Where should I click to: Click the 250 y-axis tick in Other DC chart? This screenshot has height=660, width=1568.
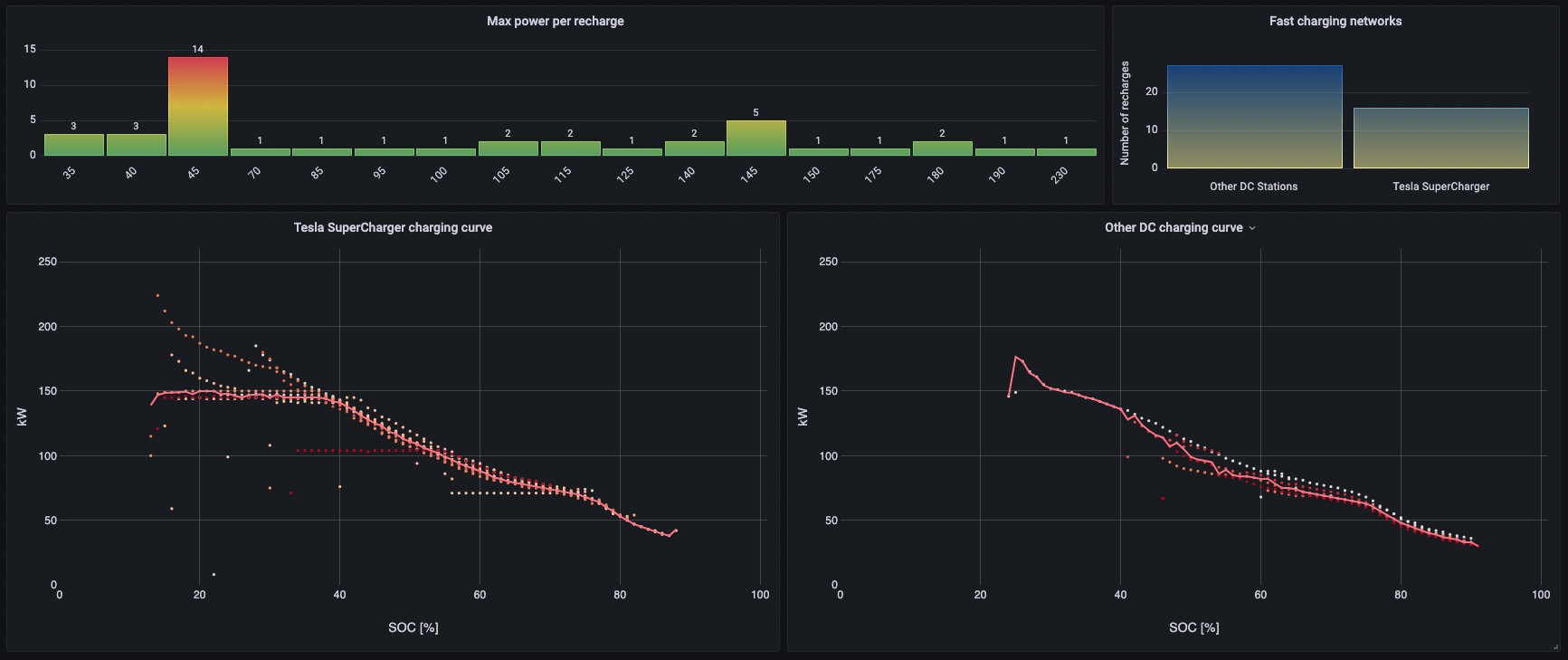[x=828, y=262]
